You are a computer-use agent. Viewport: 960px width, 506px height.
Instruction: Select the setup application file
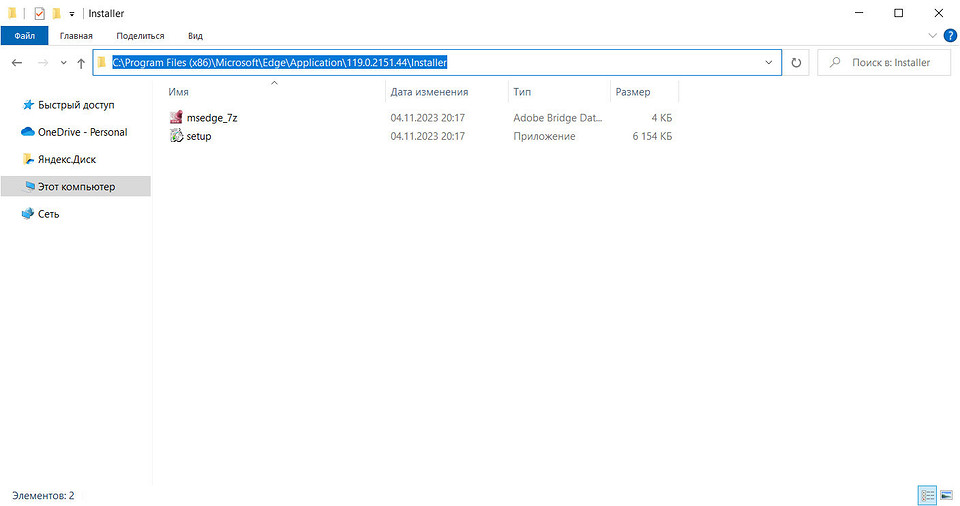click(x=199, y=136)
